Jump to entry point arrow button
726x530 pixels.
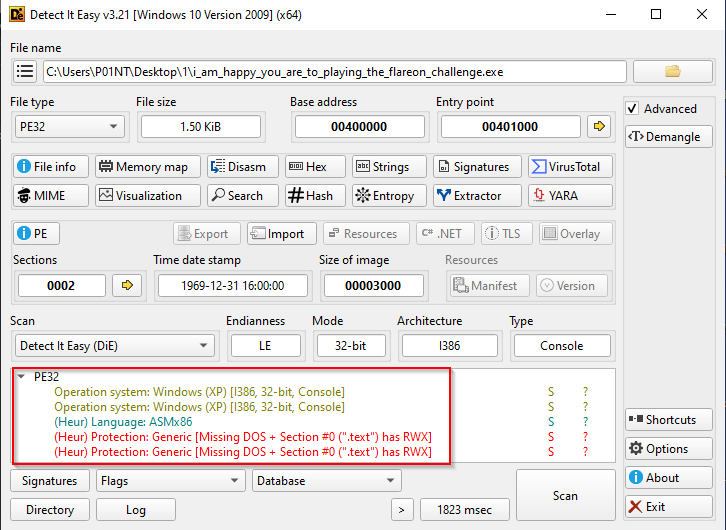[x=599, y=126]
